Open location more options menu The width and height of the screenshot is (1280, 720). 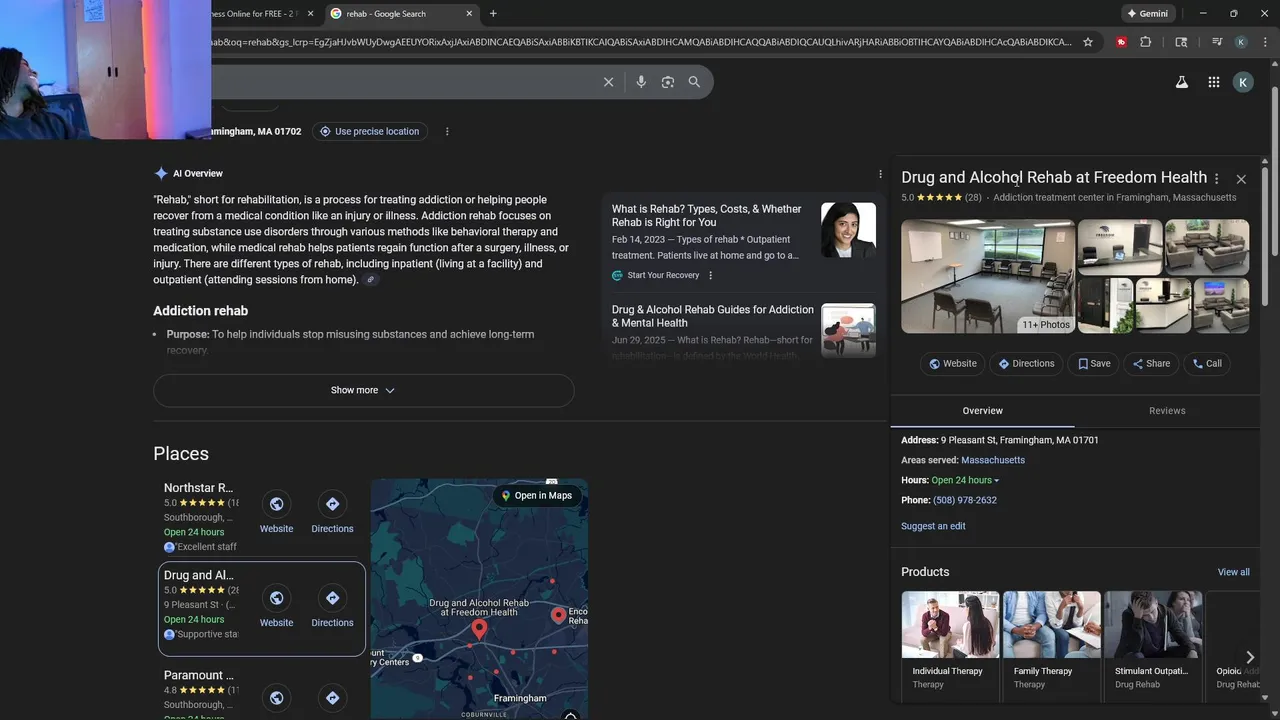[x=447, y=131]
